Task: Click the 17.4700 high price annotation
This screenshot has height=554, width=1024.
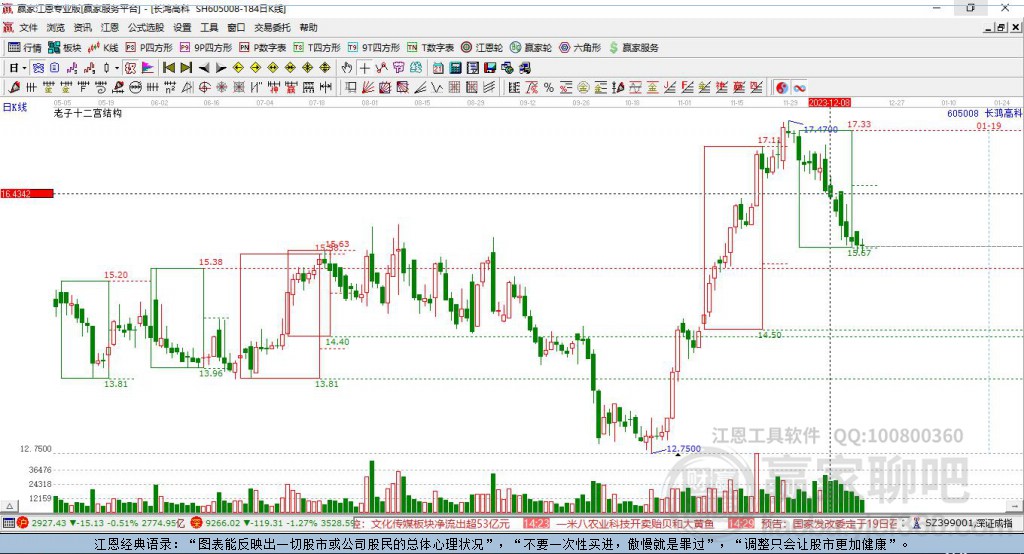Action: click(x=820, y=129)
